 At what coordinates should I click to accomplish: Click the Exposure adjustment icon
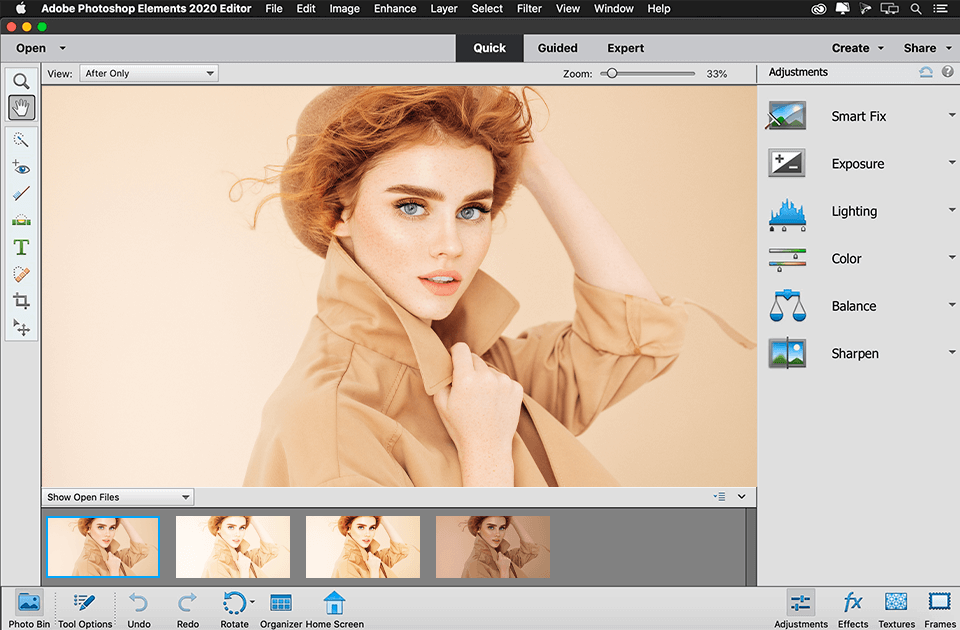(787, 163)
